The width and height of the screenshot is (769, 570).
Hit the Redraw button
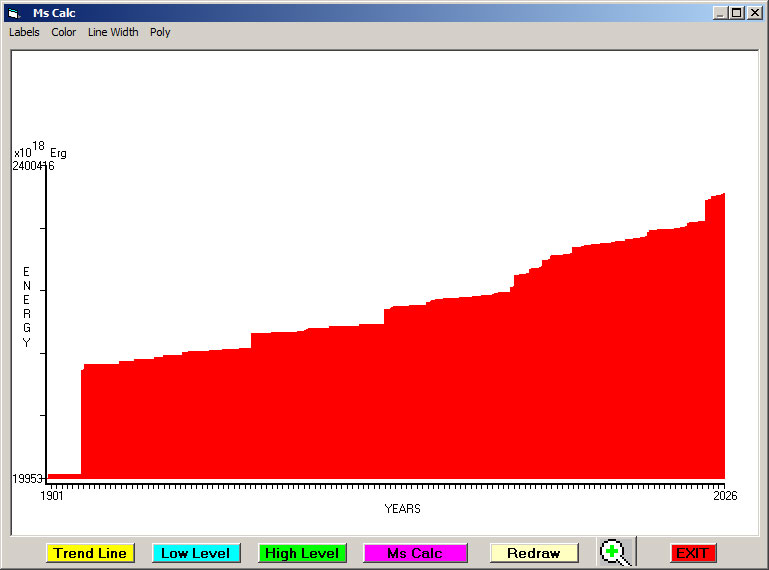534,553
